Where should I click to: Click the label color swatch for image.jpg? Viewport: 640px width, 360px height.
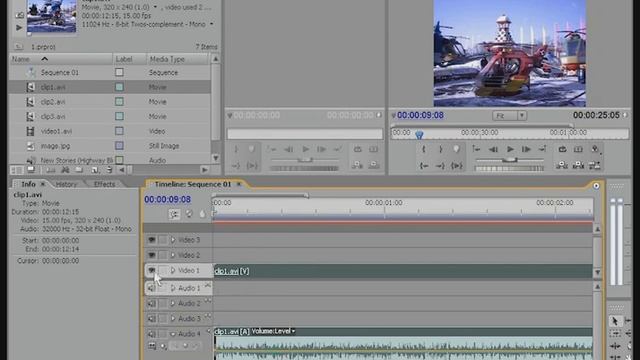pos(119,146)
